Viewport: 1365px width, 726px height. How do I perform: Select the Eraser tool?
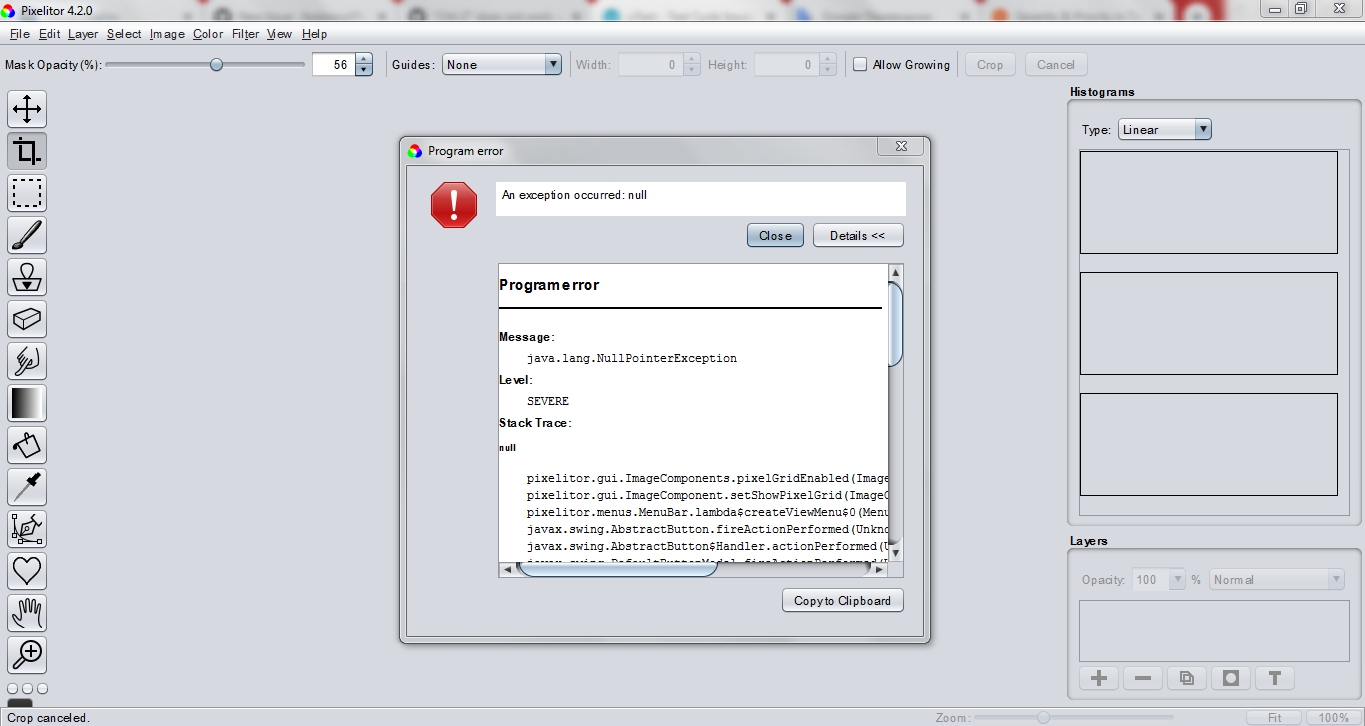point(27,319)
